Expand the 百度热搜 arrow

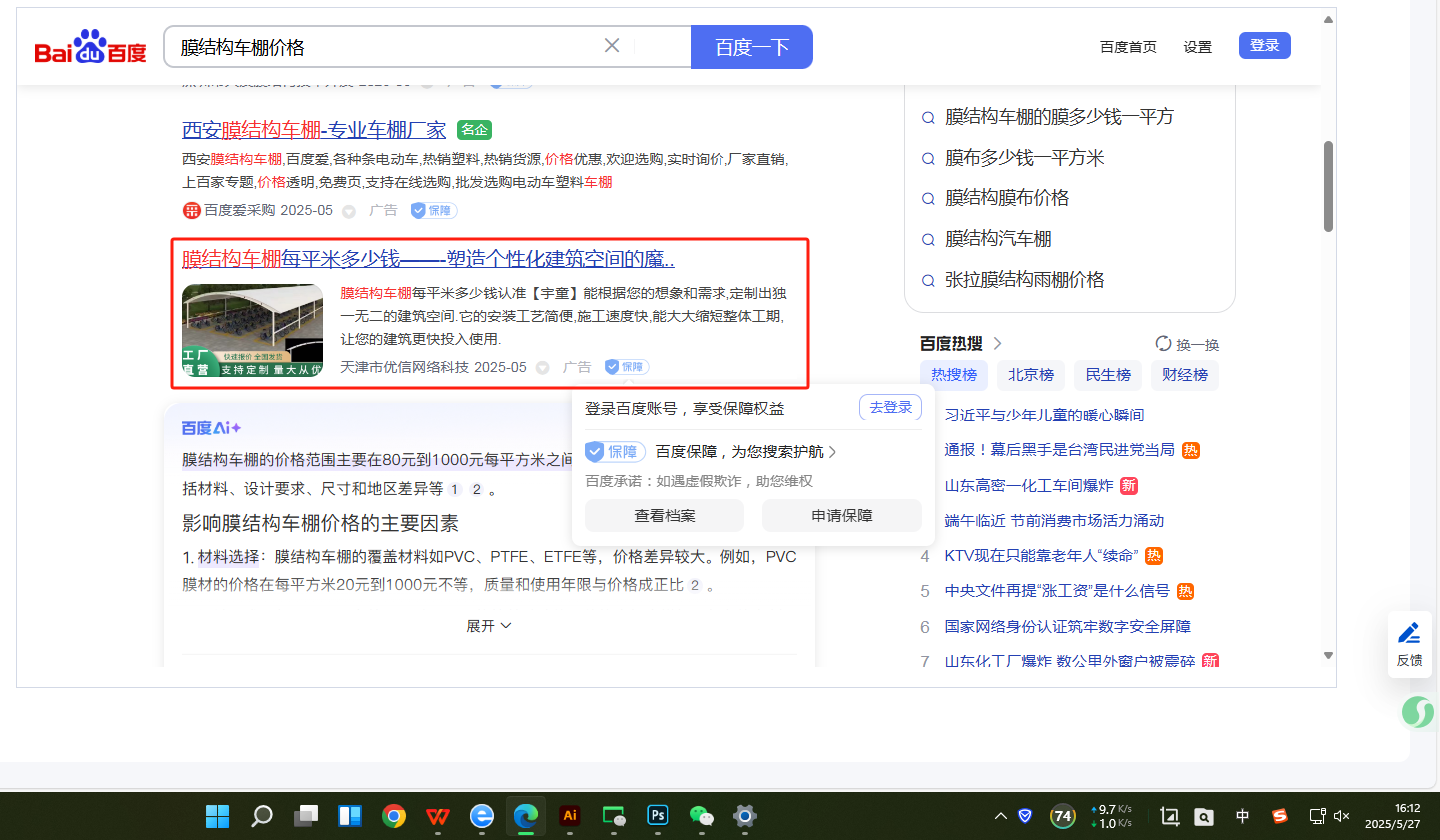pyautogui.click(x=997, y=344)
